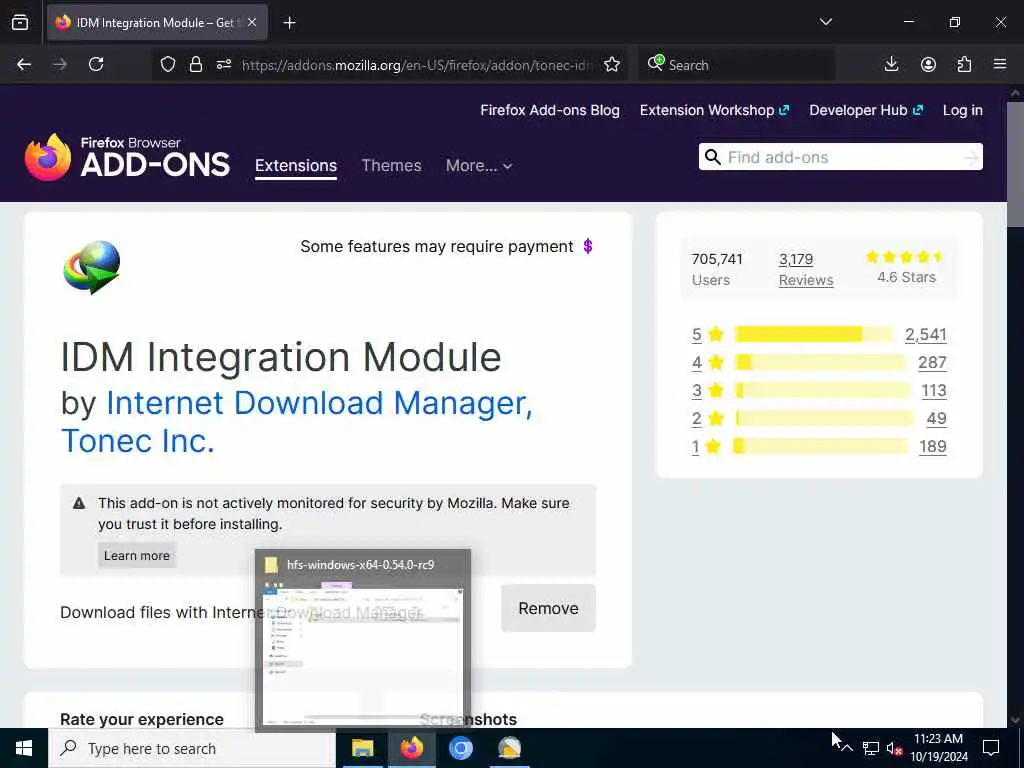
Task: Submit the add-on search with the arrow icon
Action: click(971, 157)
